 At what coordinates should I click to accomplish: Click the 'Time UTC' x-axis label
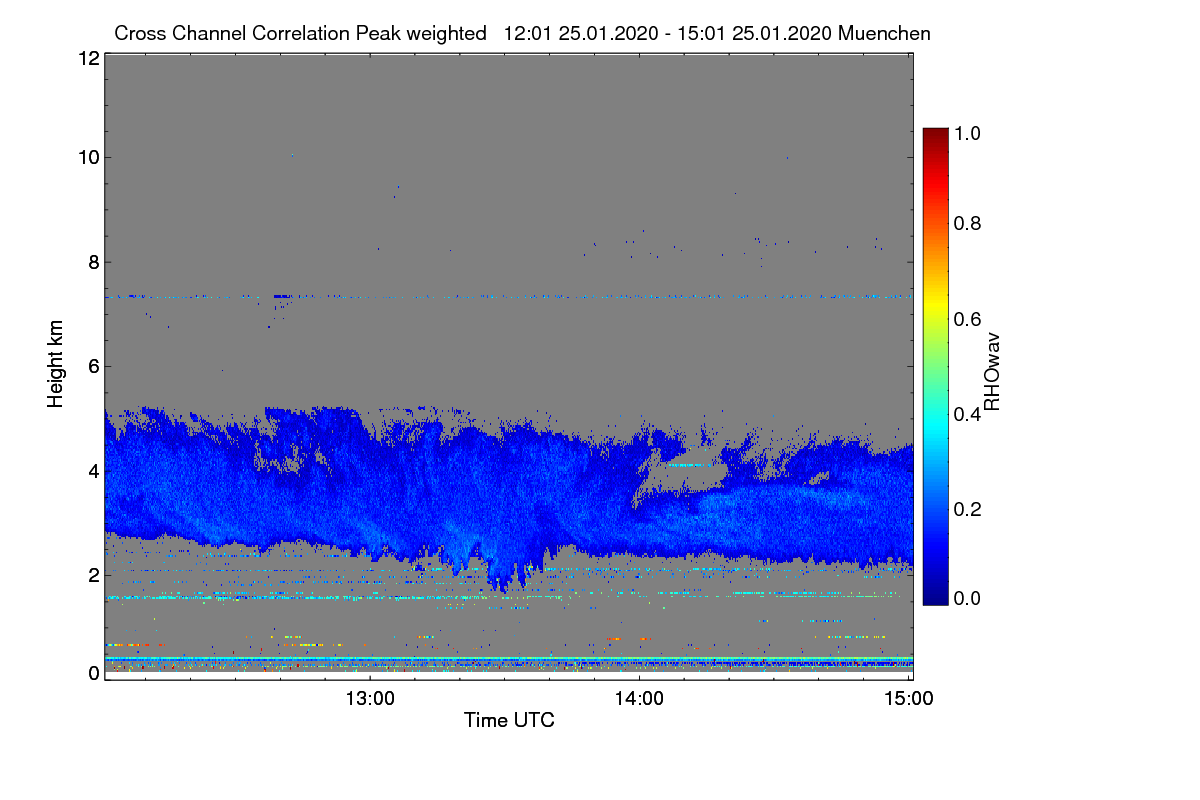coord(509,719)
